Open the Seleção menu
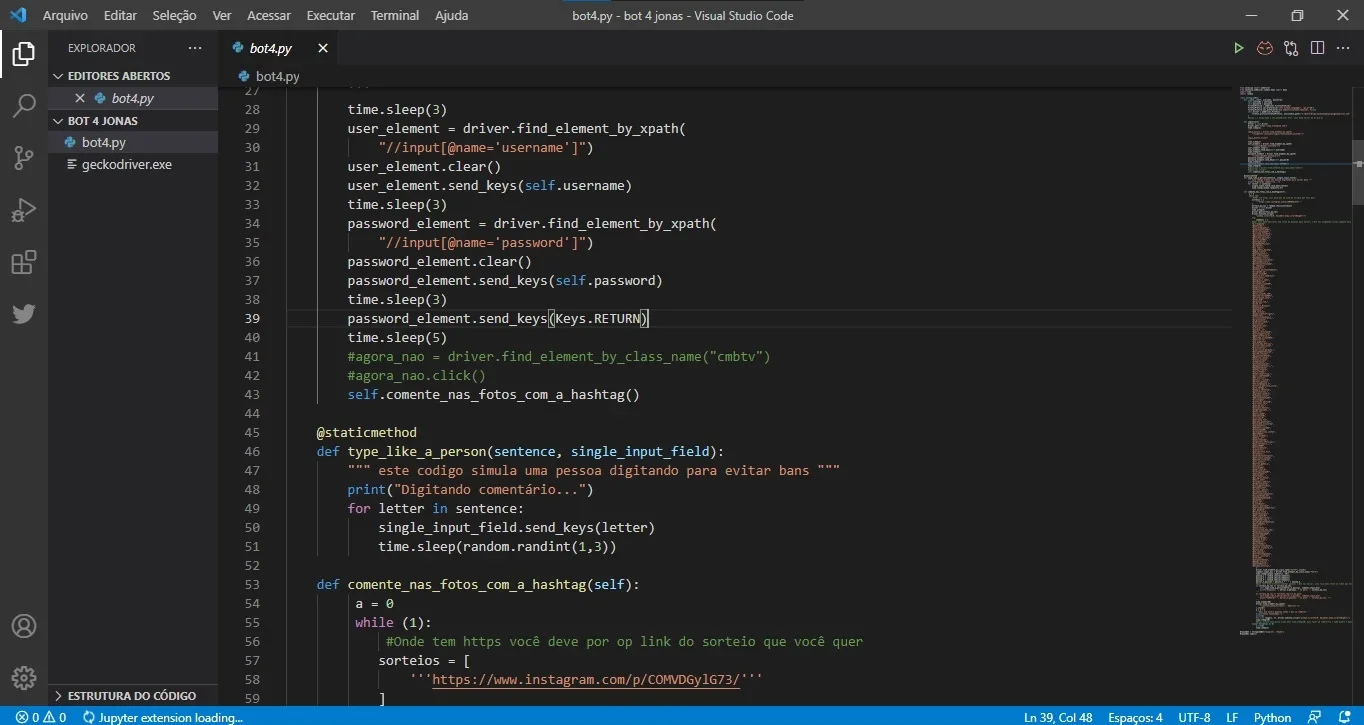The width and height of the screenshot is (1364, 725). pyautogui.click(x=175, y=15)
